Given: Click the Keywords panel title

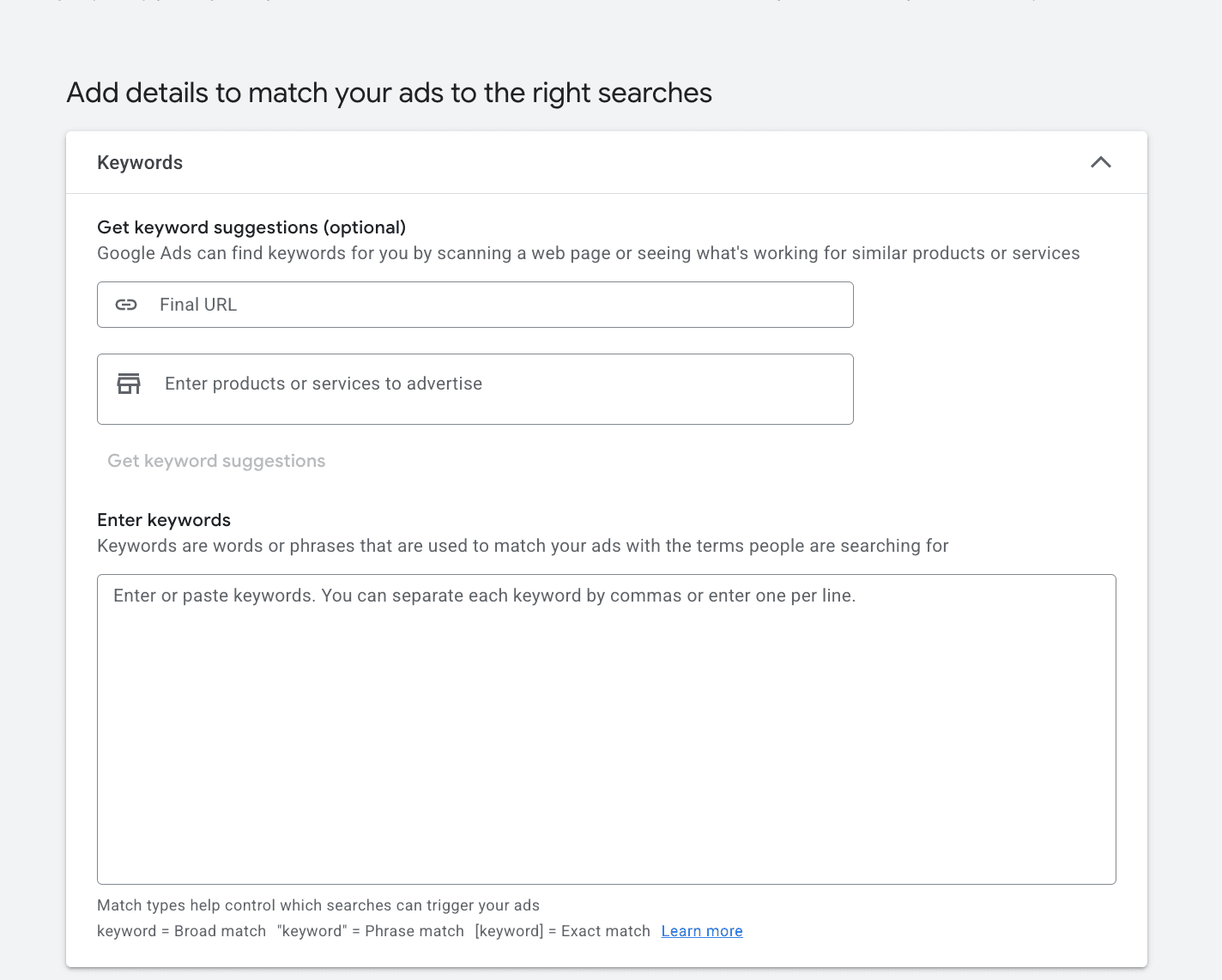Looking at the screenshot, I should 140,162.
